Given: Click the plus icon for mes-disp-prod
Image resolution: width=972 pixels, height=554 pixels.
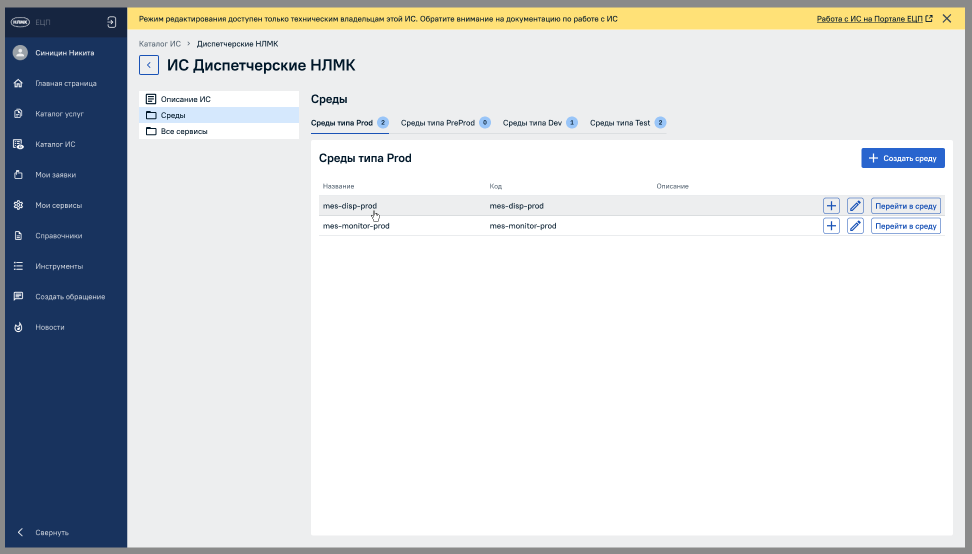Looking at the screenshot, I should pyautogui.click(x=831, y=205).
